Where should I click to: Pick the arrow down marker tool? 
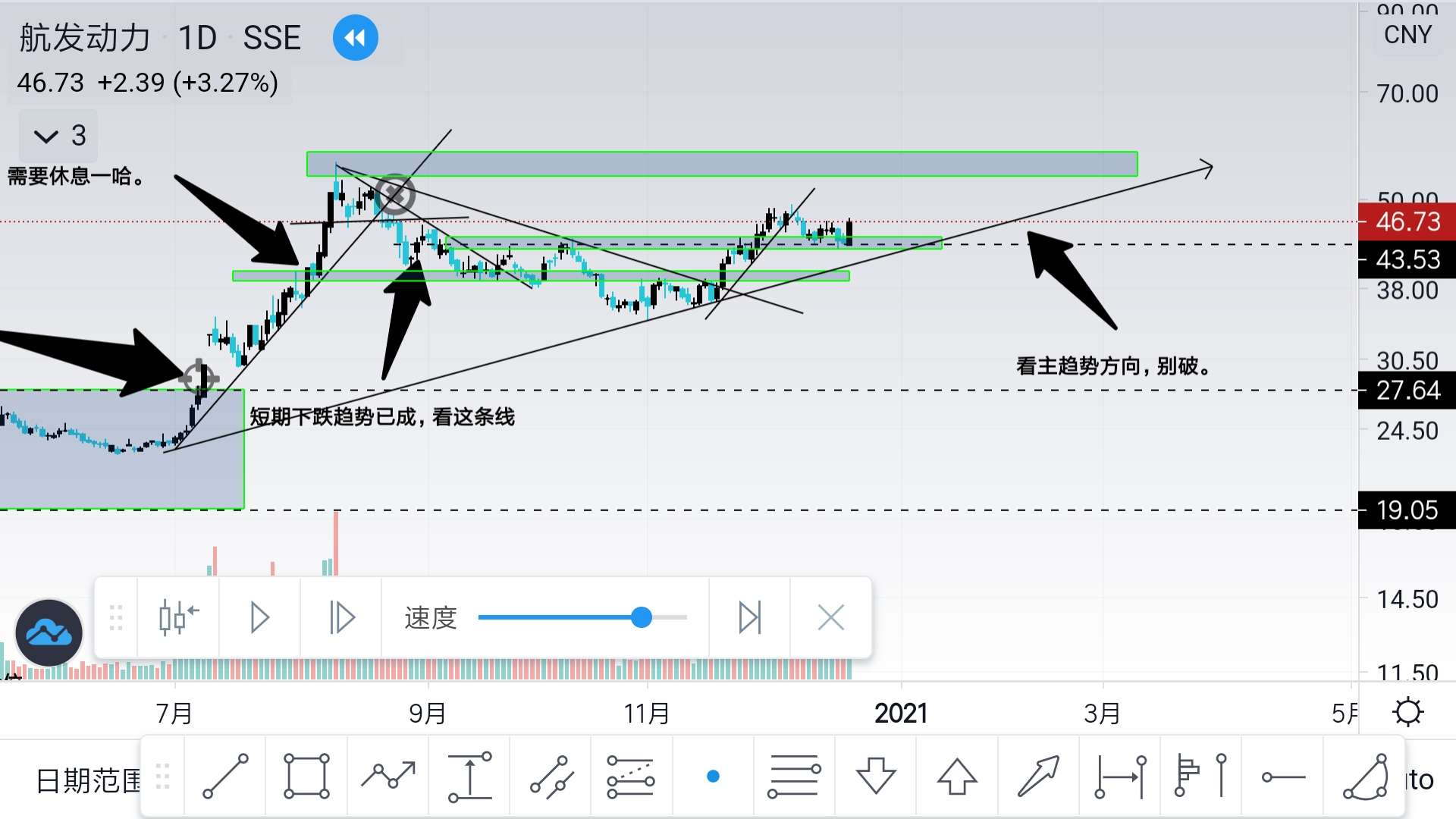click(876, 776)
